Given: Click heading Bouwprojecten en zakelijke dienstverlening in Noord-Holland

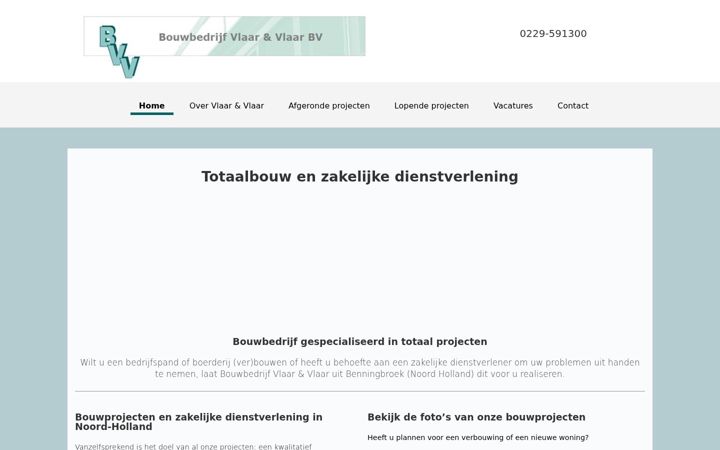Looking at the screenshot, I should point(199,422).
